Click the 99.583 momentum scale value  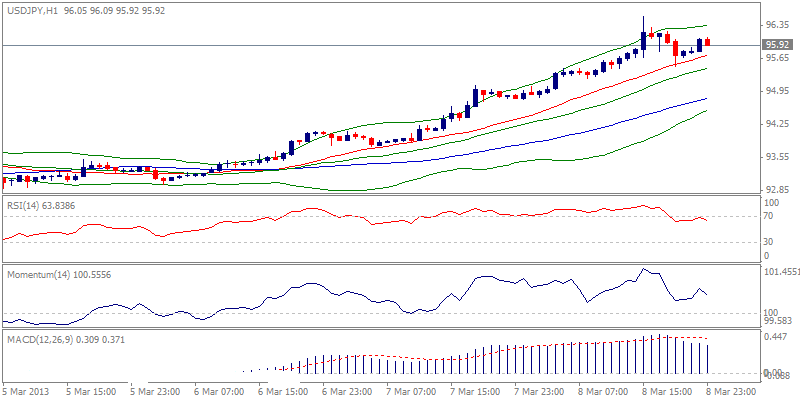coord(777,321)
